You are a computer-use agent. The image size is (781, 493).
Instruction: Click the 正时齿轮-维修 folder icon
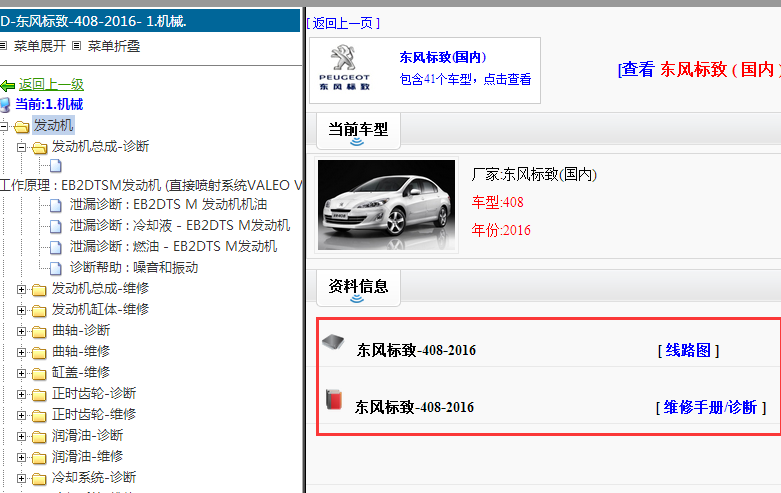(39, 415)
